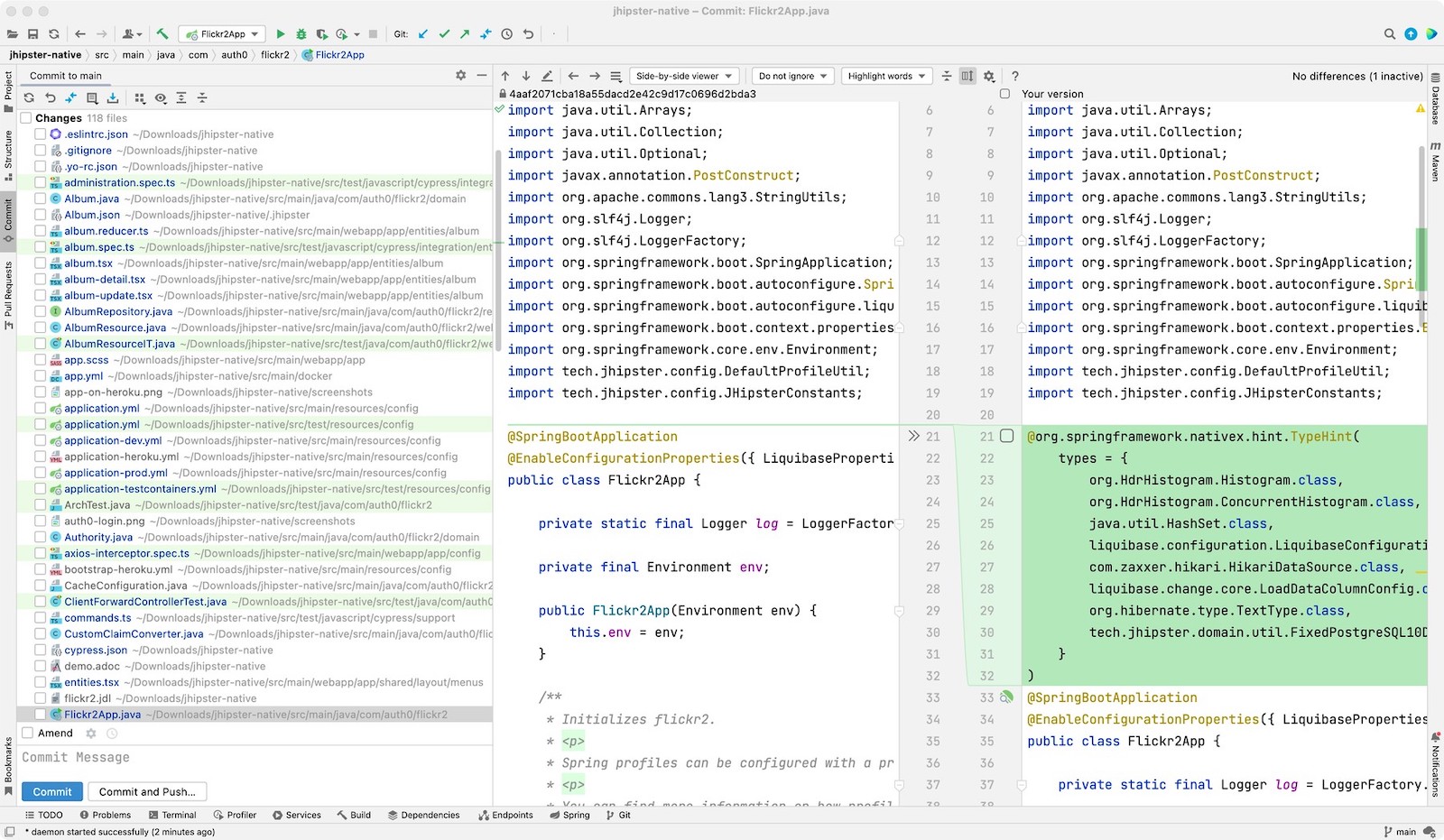1444x840 pixels.
Task: Open Git history with the clock icon
Action: click(507, 34)
